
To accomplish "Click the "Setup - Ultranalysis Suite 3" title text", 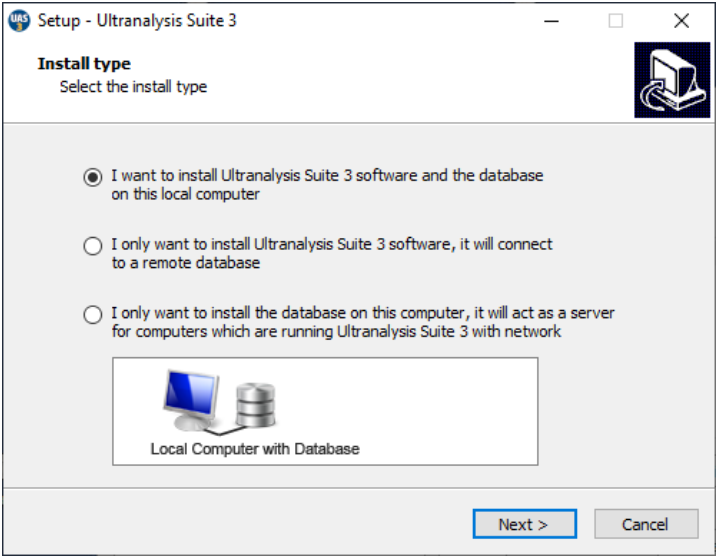I will (137, 20).
